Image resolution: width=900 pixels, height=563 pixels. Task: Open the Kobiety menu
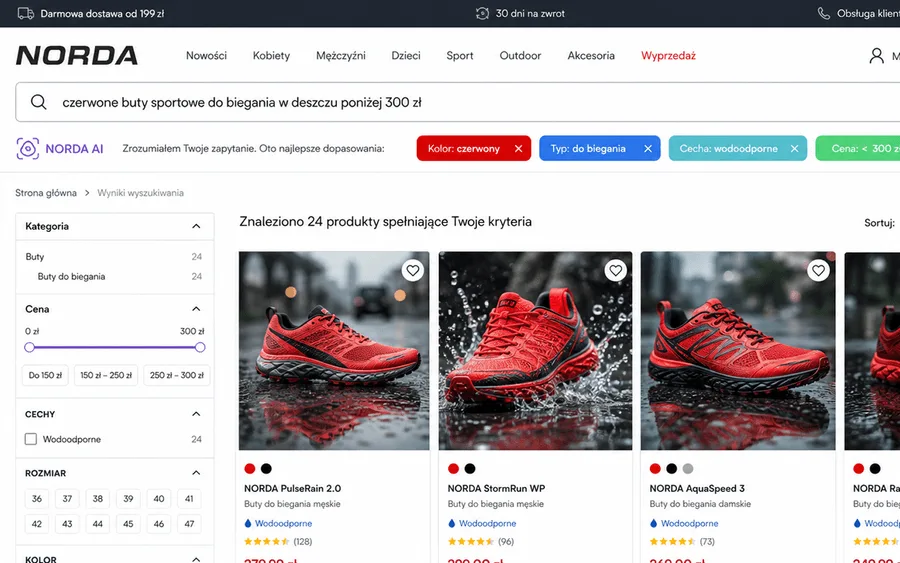pyautogui.click(x=271, y=56)
